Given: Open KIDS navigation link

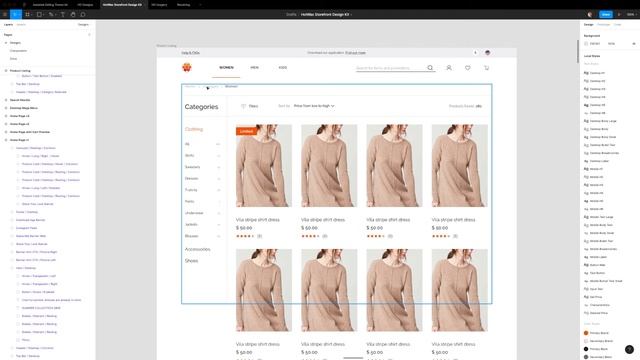Looking at the screenshot, I should 283,67.
